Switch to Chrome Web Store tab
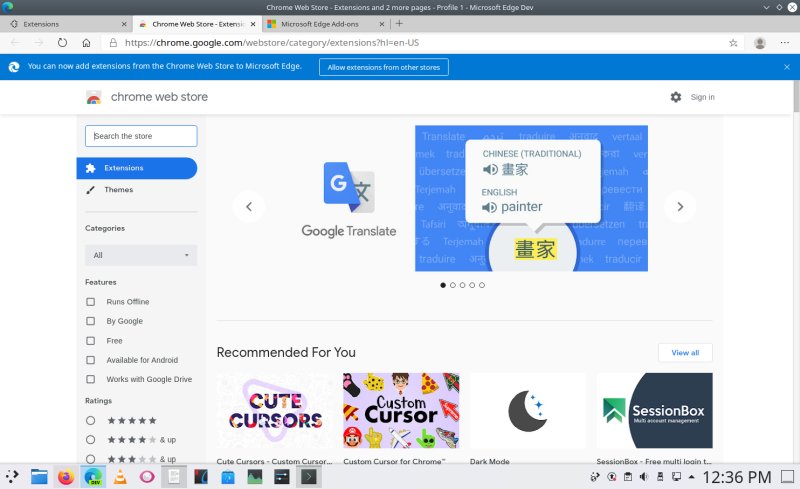Viewport: 800px width, 489px height. tap(197, 24)
